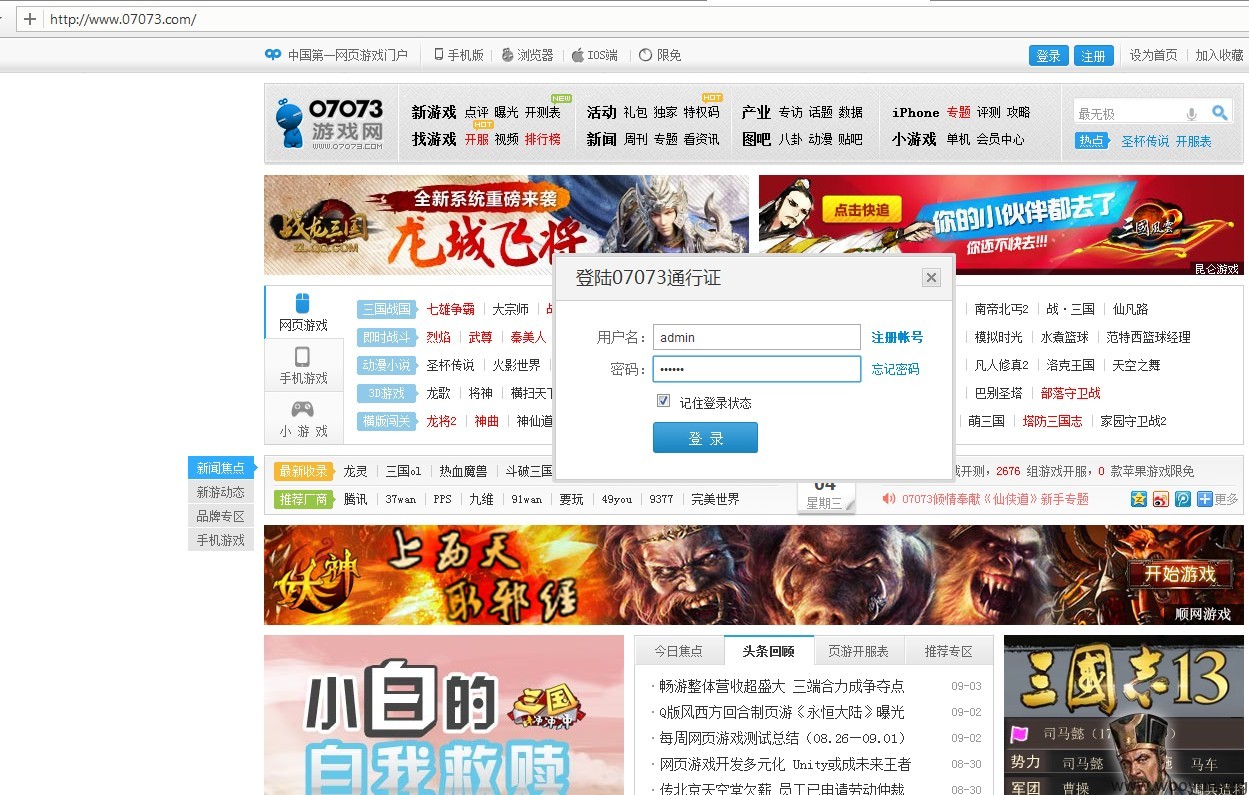Click the 新游动态 side navigation item
Image resolution: width=1249 pixels, height=795 pixels.
221,492
